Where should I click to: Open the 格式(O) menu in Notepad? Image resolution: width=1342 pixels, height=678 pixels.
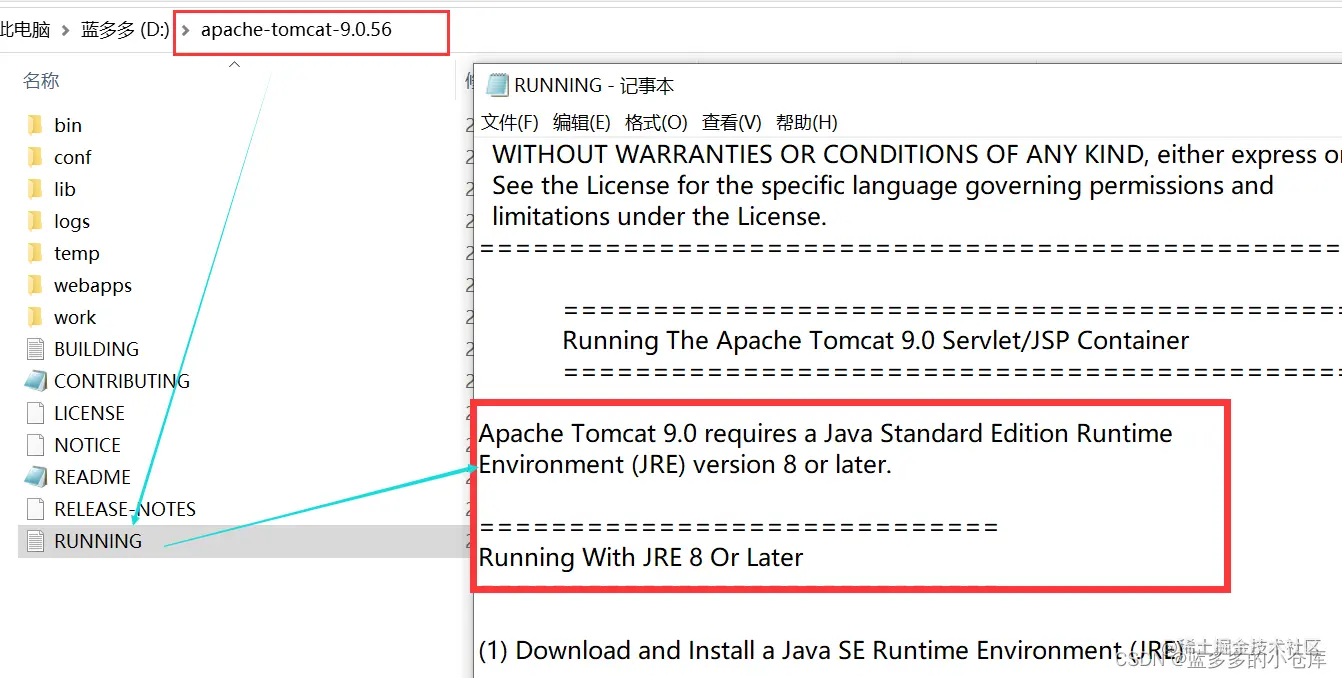pyautogui.click(x=656, y=122)
